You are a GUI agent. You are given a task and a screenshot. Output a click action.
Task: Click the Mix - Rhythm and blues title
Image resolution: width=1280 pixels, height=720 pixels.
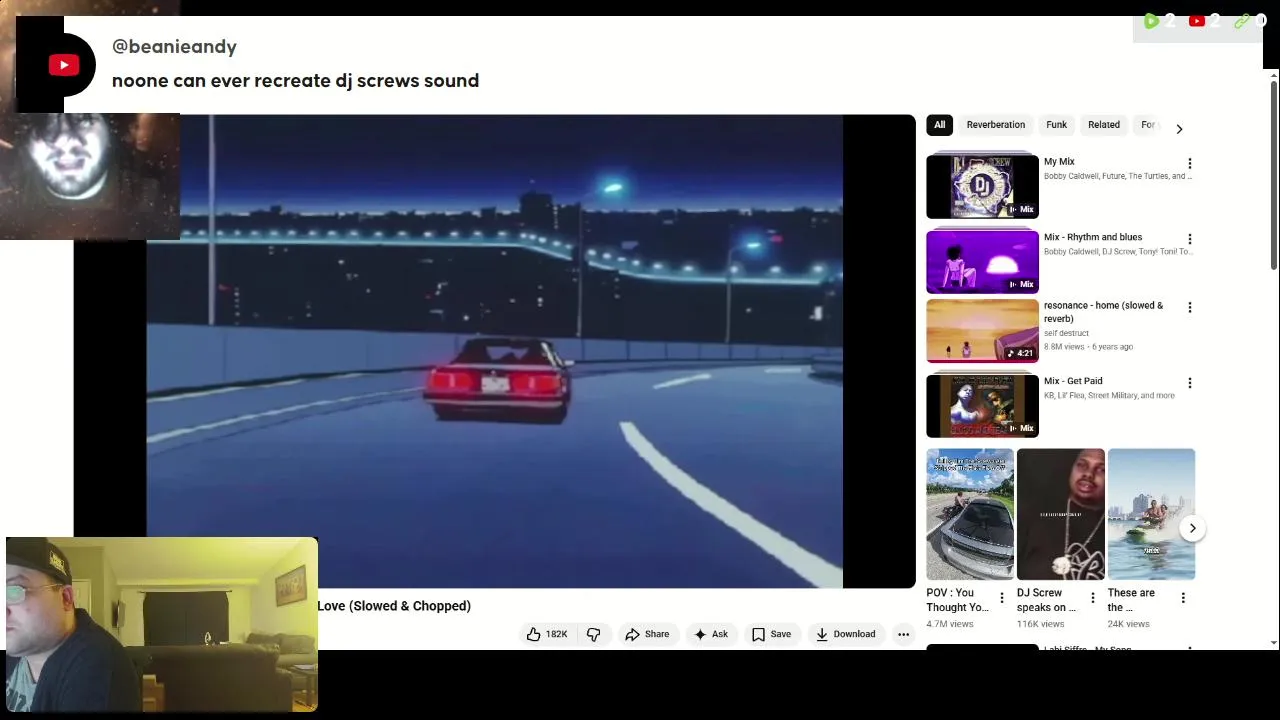(1093, 238)
